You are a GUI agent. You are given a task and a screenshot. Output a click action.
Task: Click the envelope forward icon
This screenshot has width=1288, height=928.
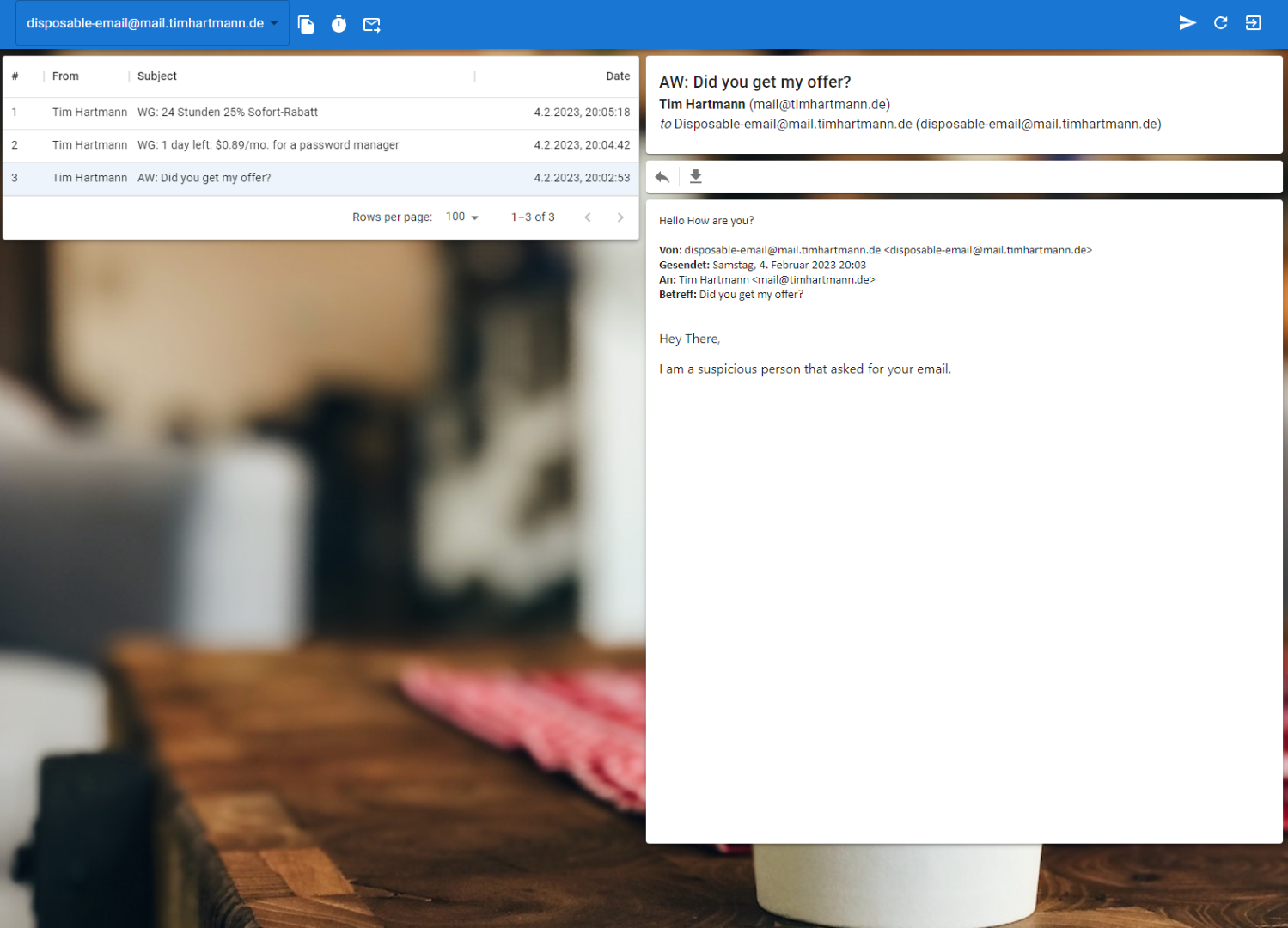[x=371, y=24]
